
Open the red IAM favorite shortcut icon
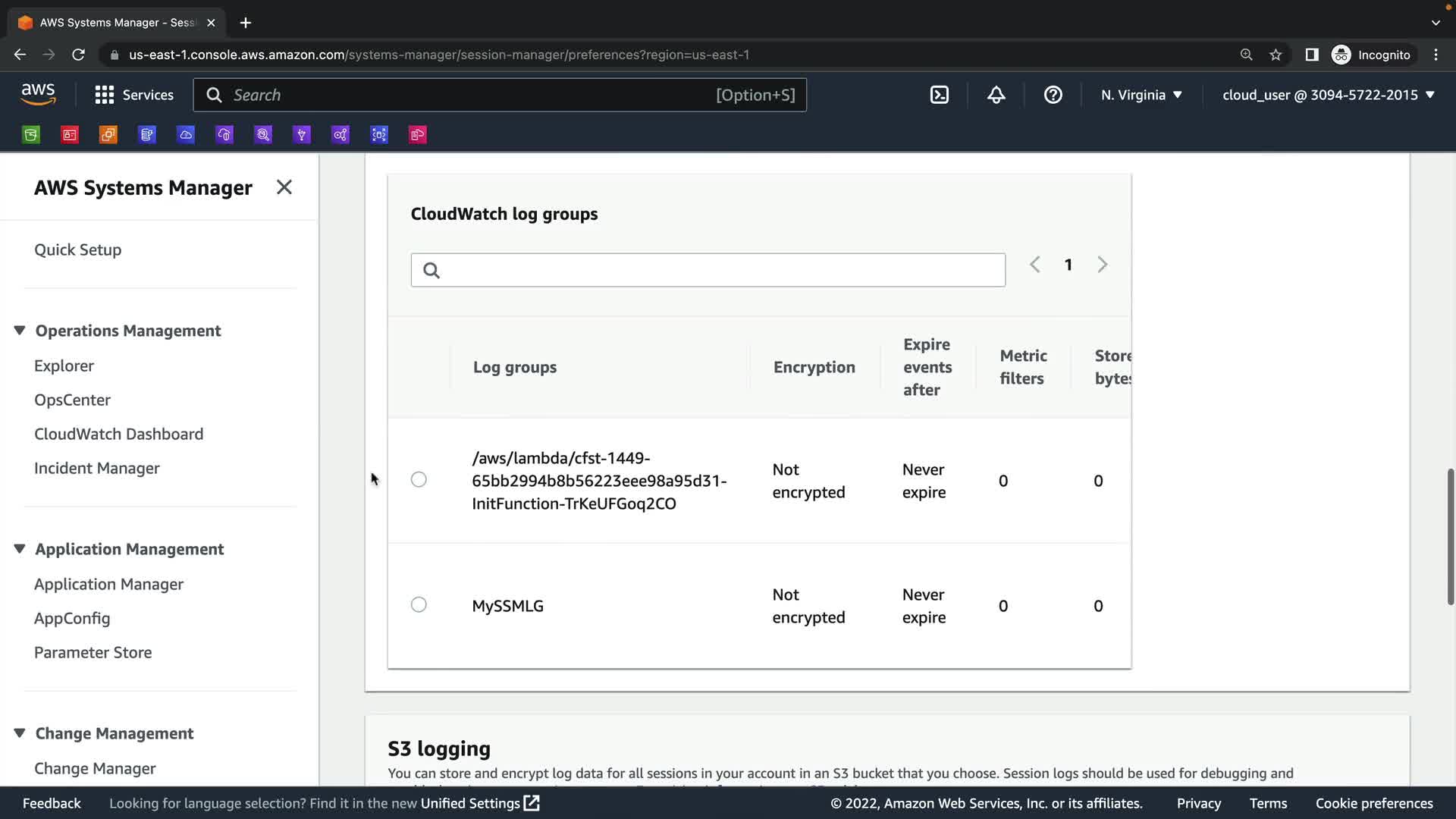(70, 135)
